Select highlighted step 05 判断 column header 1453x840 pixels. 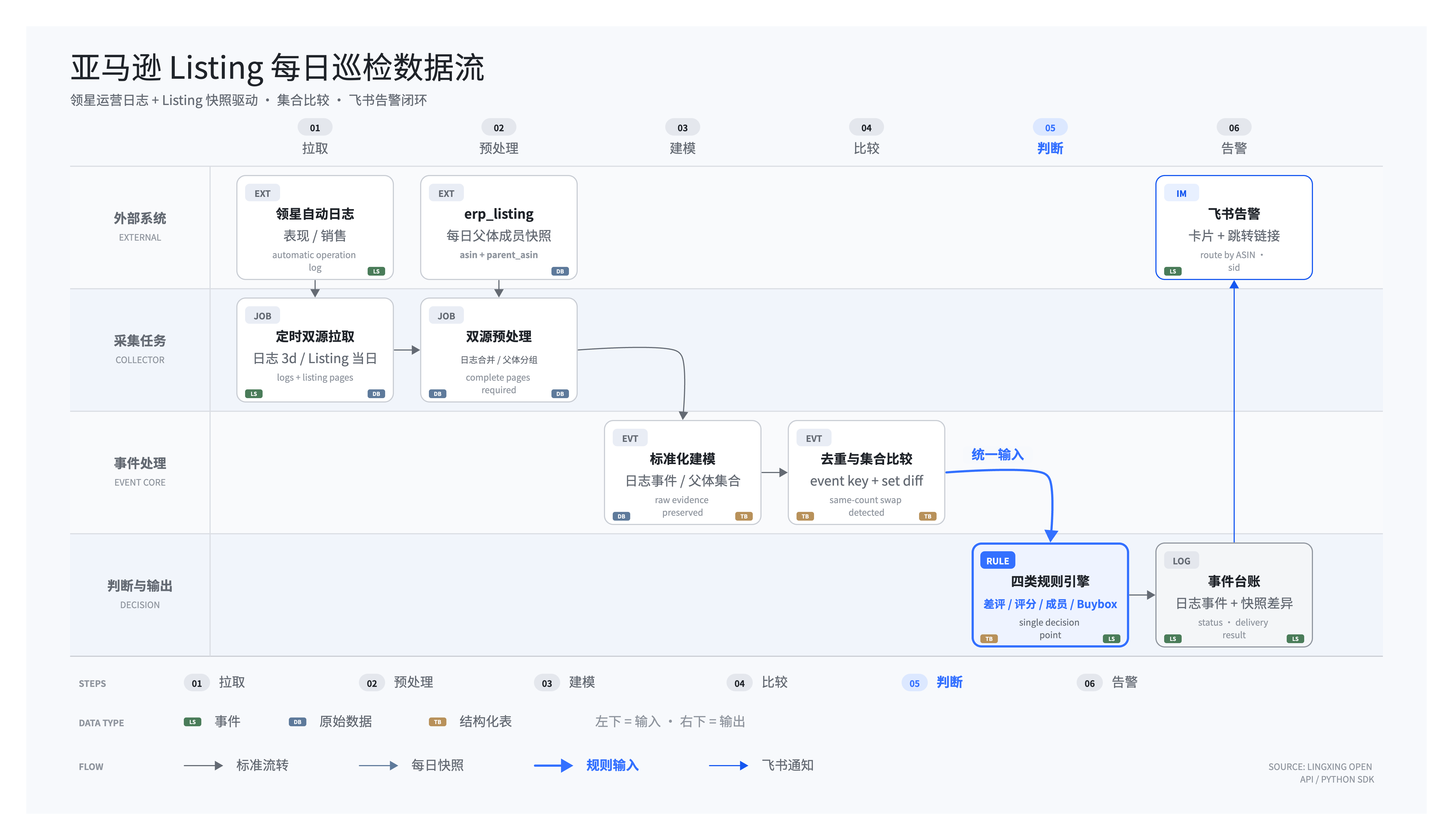[1050, 138]
